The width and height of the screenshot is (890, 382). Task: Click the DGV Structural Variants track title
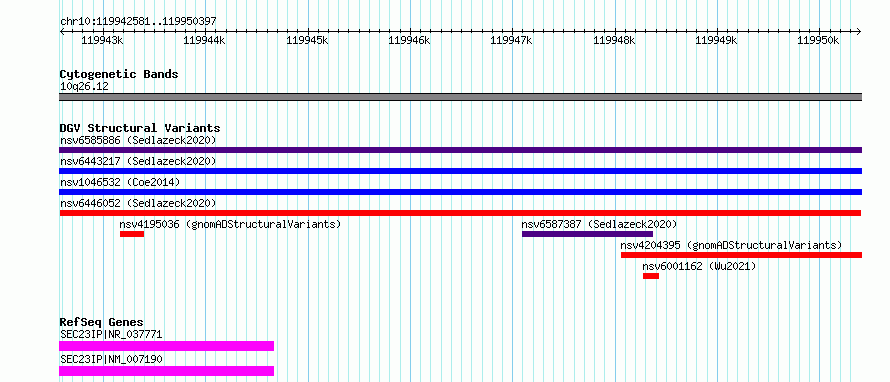click(x=140, y=128)
